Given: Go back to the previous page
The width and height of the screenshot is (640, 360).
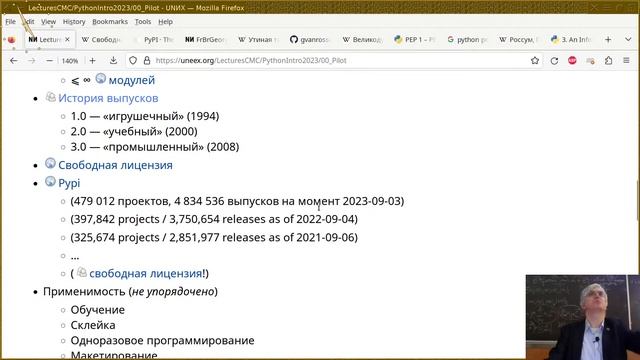Looking at the screenshot, I should click(13, 60).
